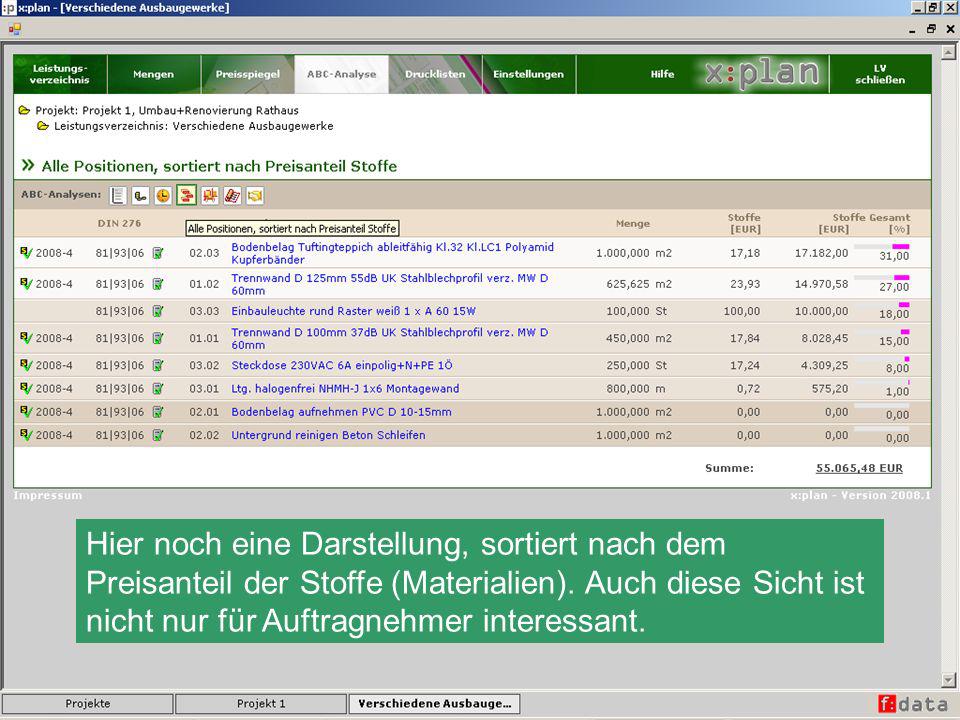Click the Menge column header
This screenshot has width=960, height=720.
coord(632,223)
